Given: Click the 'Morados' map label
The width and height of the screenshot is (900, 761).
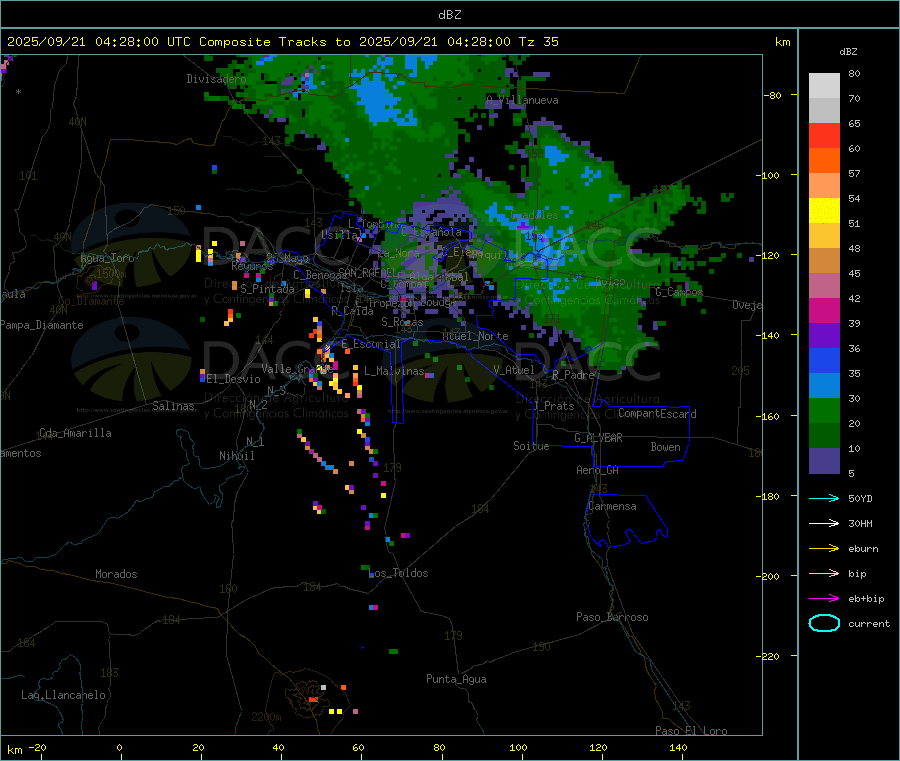Looking at the screenshot, I should (116, 574).
